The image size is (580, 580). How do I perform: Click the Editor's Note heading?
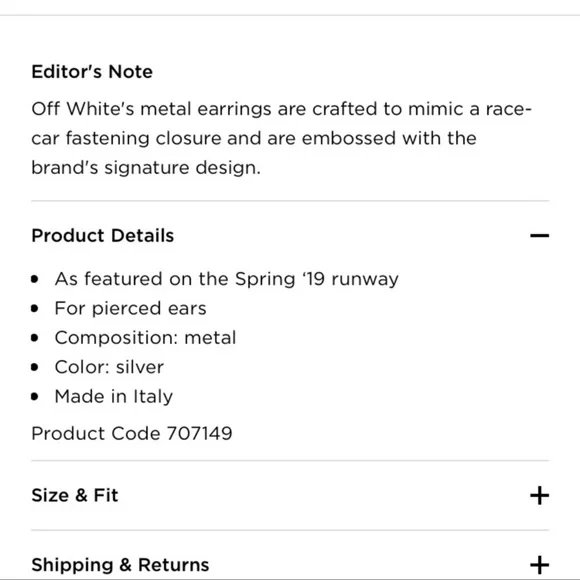tap(92, 71)
